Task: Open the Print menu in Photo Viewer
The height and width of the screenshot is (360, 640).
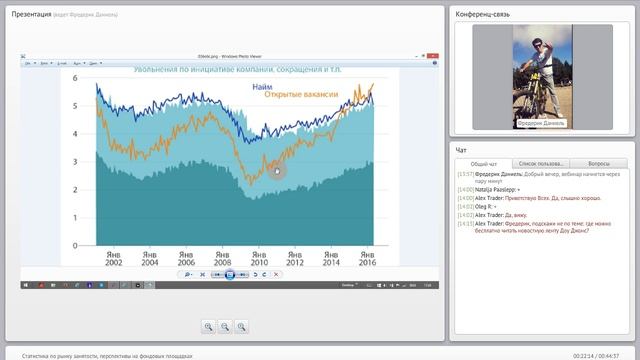Action: [46, 63]
